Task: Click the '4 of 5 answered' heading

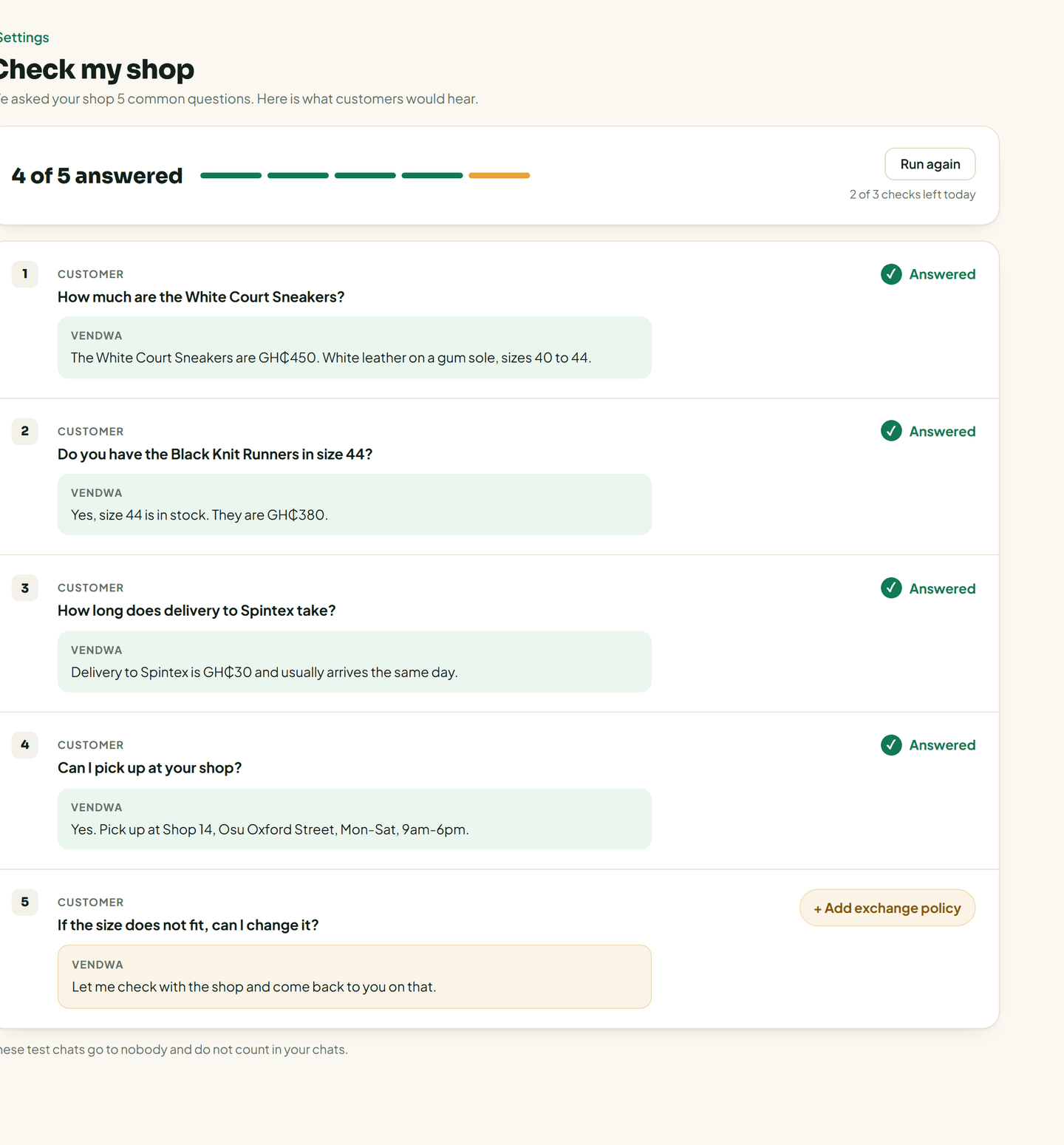Action: pos(97,176)
